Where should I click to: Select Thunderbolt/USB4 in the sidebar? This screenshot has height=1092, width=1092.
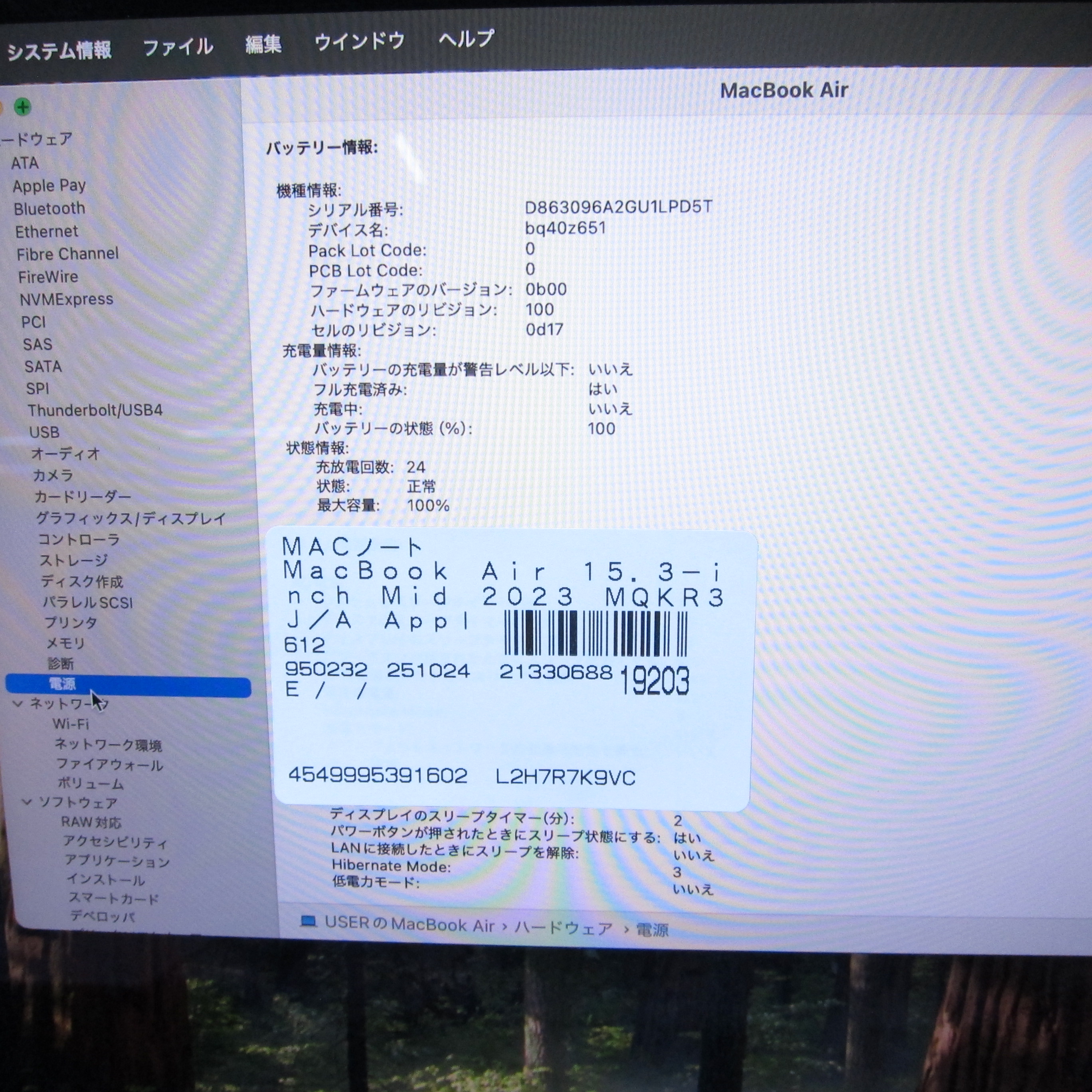pos(95,410)
